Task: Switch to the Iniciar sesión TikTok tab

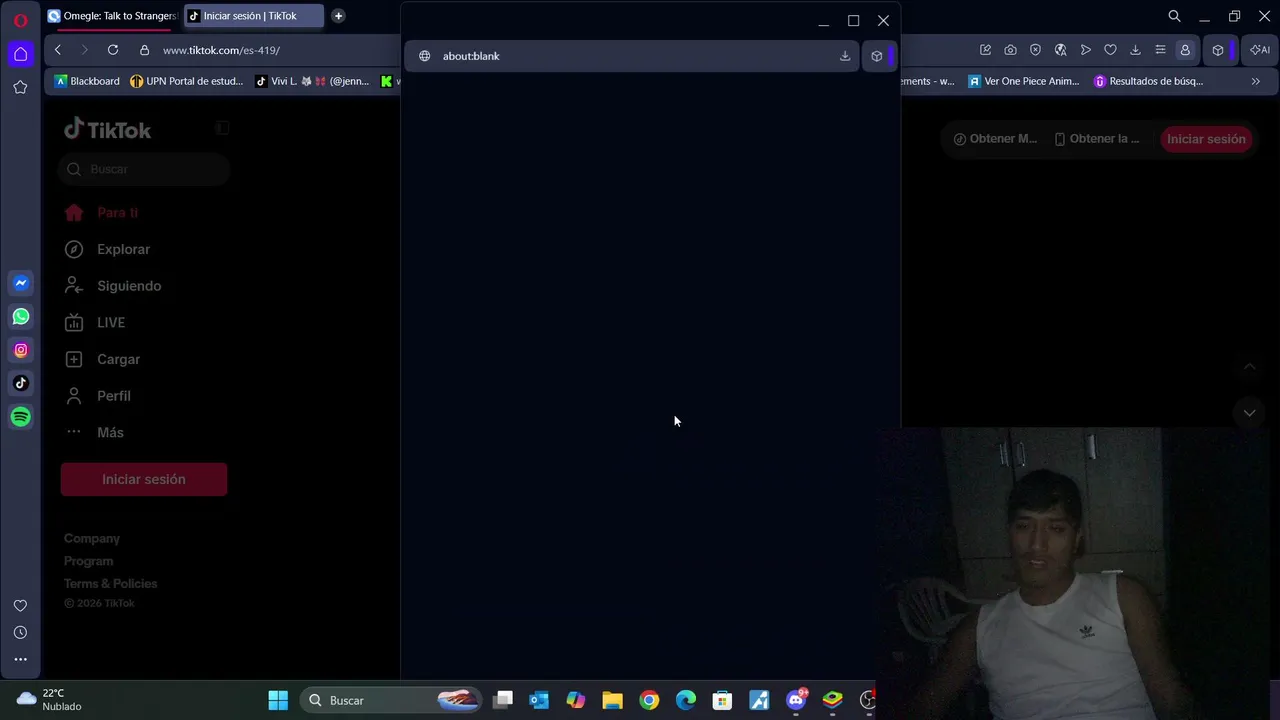Action: coord(254,16)
